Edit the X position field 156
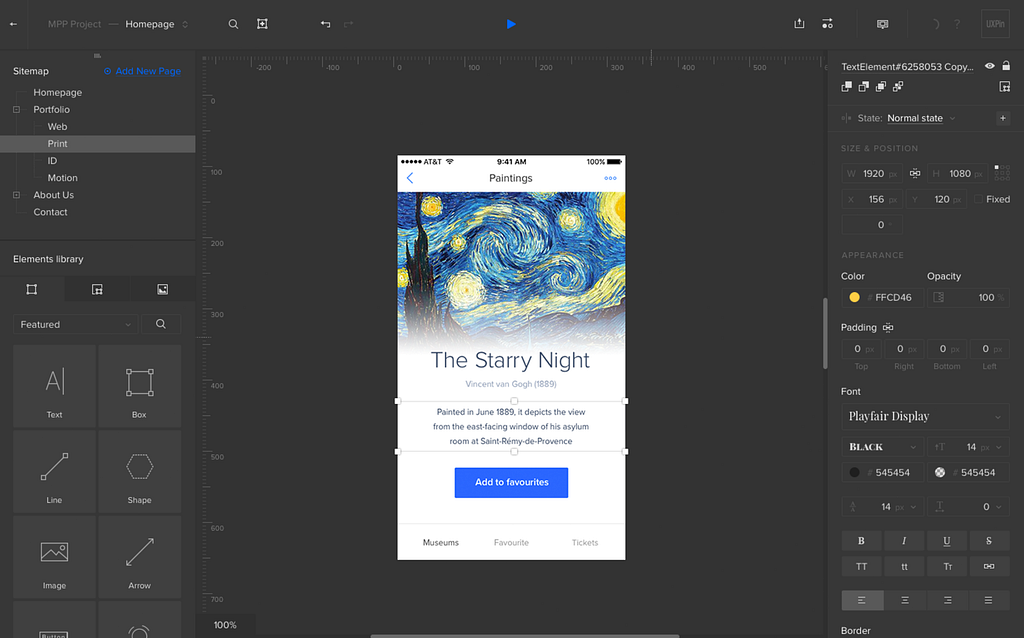 [x=872, y=199]
